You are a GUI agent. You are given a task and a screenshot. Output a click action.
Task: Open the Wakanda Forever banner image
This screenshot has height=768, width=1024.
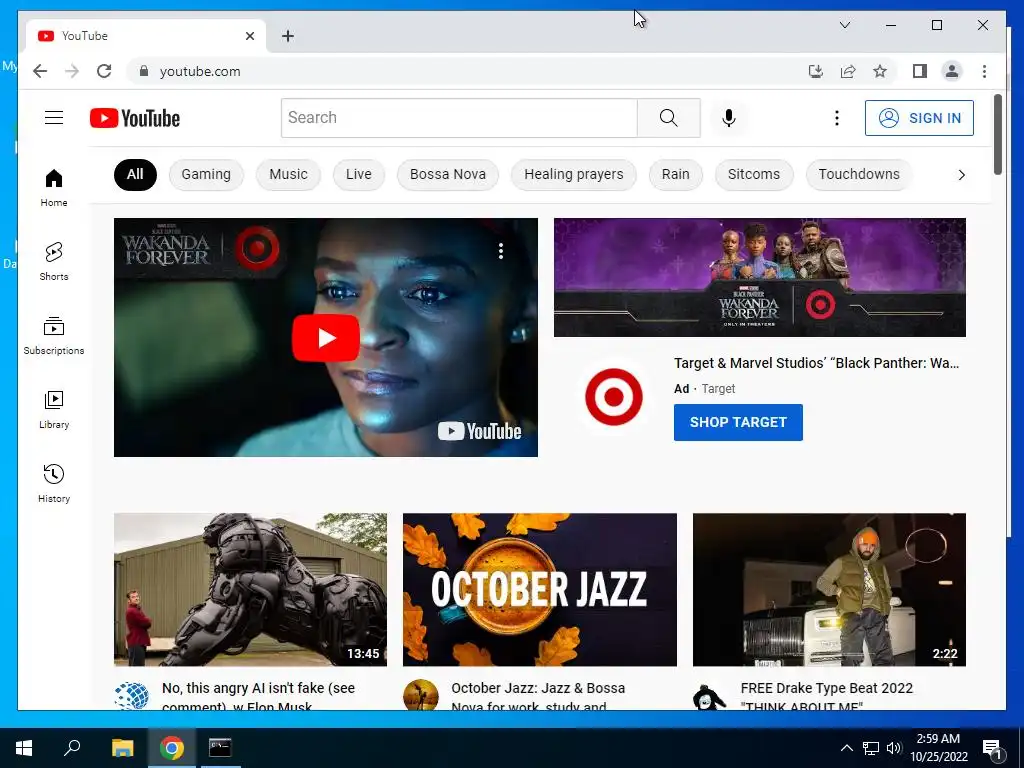(760, 278)
